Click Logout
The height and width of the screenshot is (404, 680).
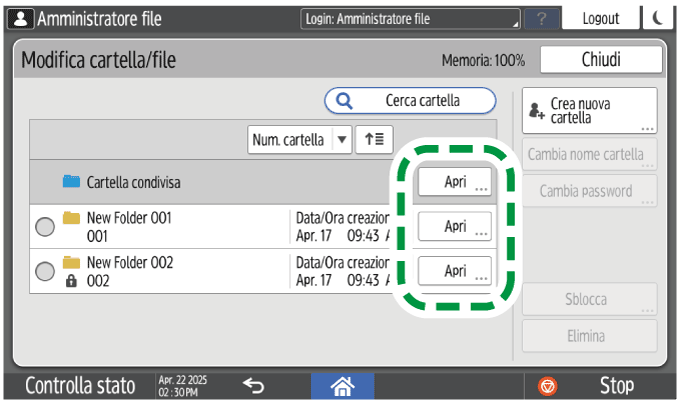(601, 19)
